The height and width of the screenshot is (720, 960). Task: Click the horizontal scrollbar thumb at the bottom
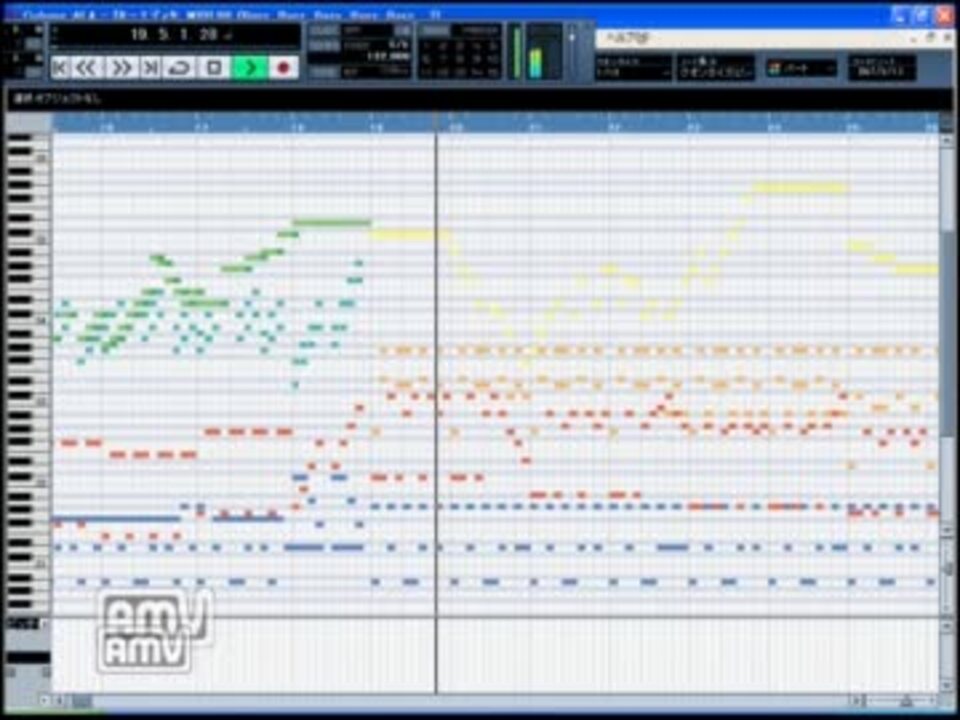pyautogui.click(x=81, y=700)
